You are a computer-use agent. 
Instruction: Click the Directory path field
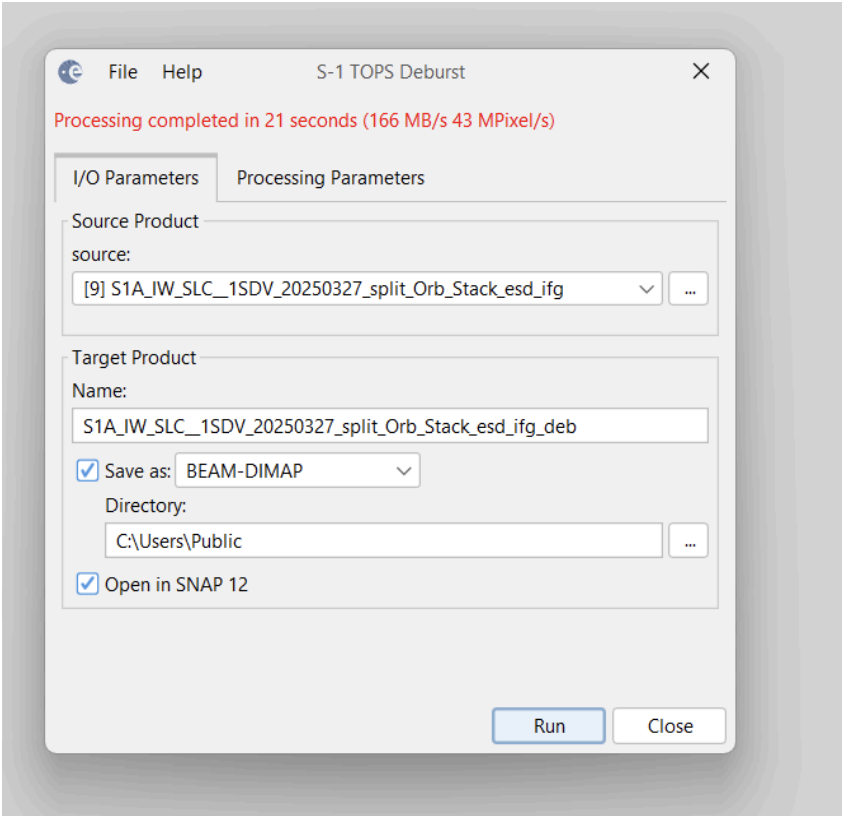coord(383,541)
